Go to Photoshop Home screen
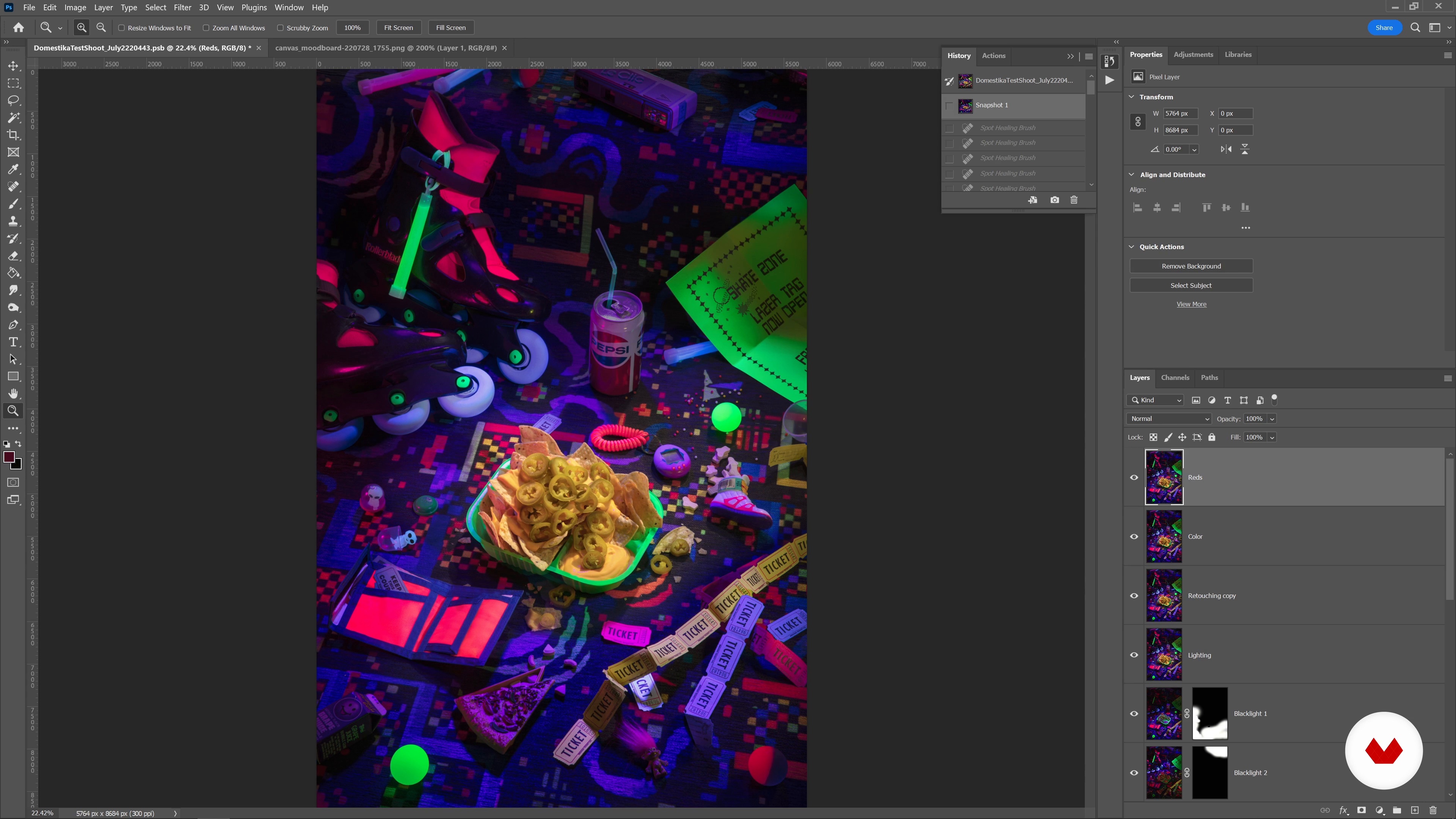Screen dimensions: 1456x819 (x=19, y=27)
